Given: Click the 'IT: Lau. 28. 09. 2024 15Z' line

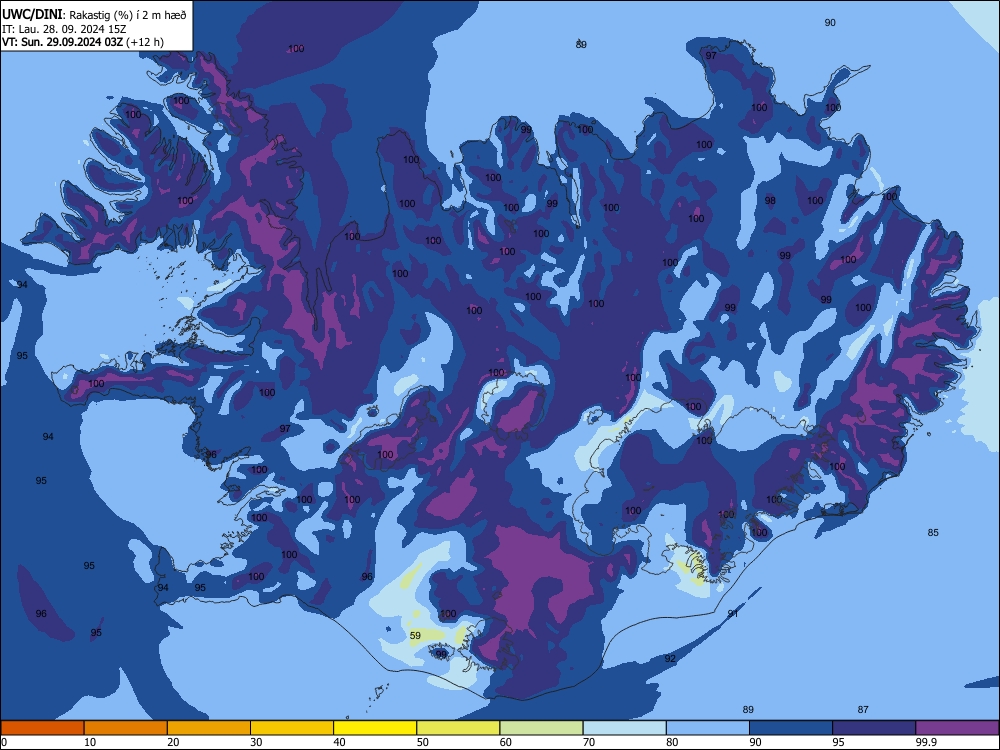Looking at the screenshot, I should [x=64, y=29].
